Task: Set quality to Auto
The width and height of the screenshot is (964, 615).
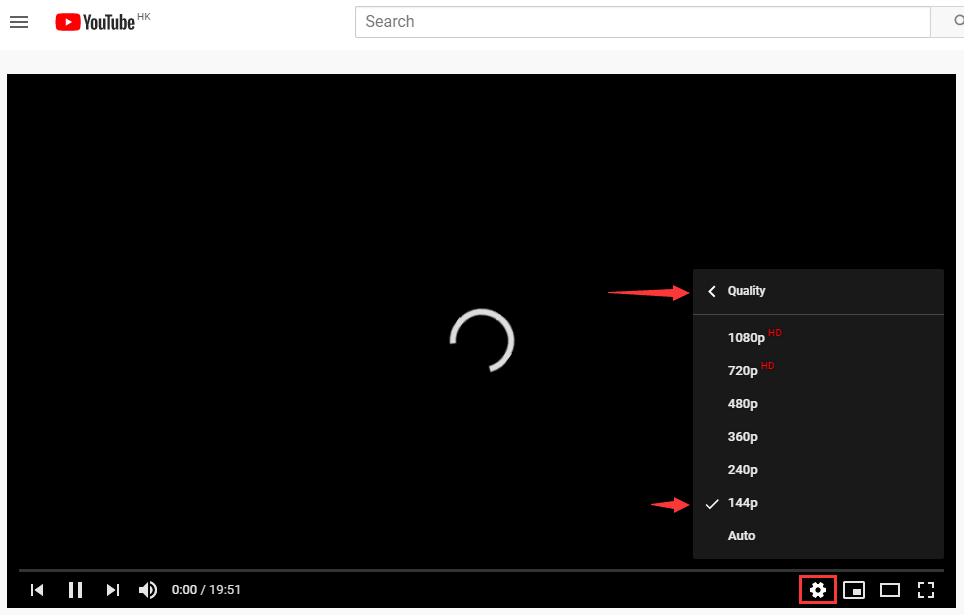Action: [818, 536]
